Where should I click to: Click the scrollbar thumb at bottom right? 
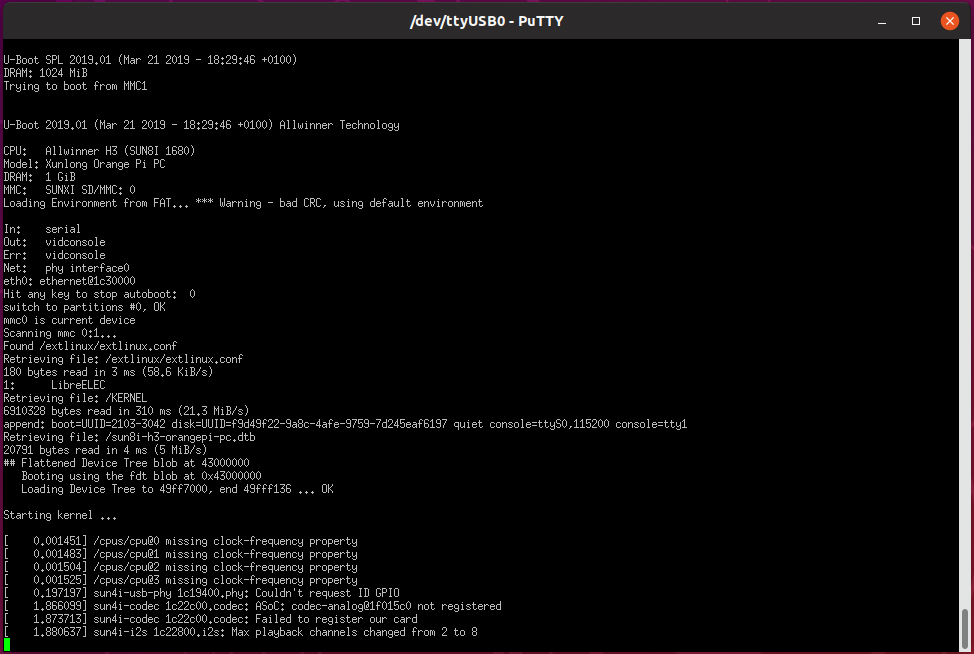pos(966,630)
